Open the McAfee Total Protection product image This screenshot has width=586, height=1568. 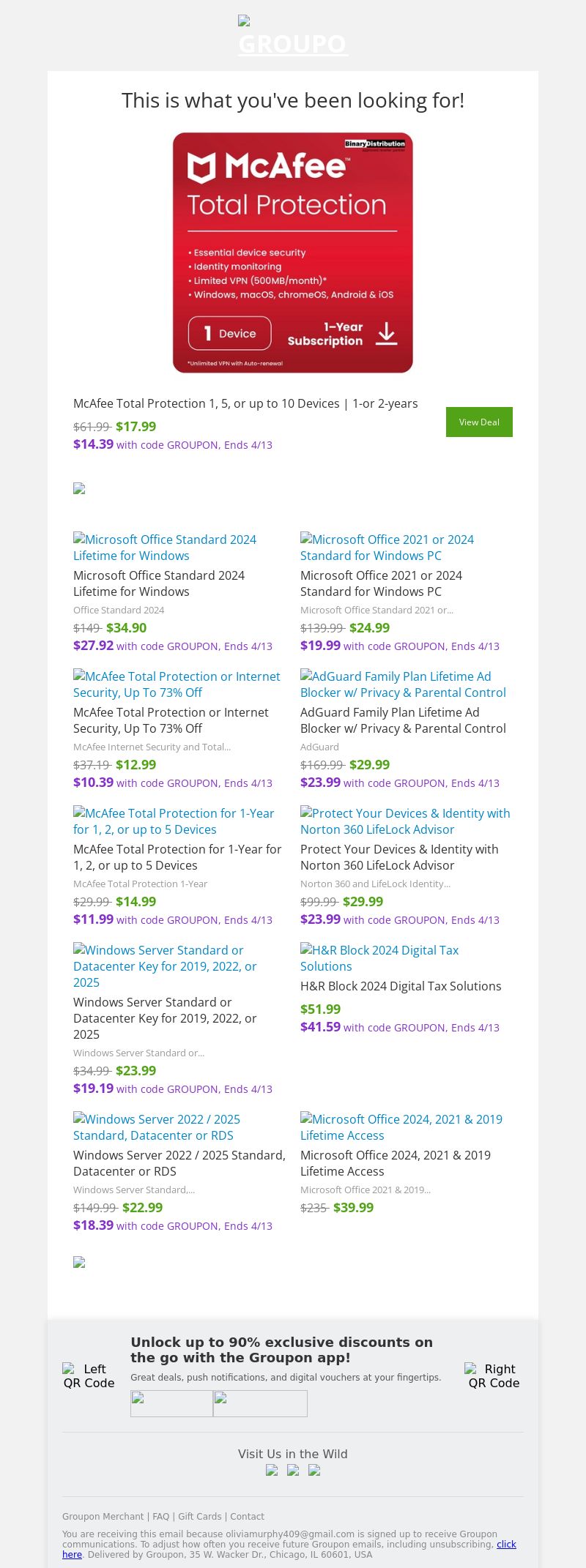tap(292, 253)
